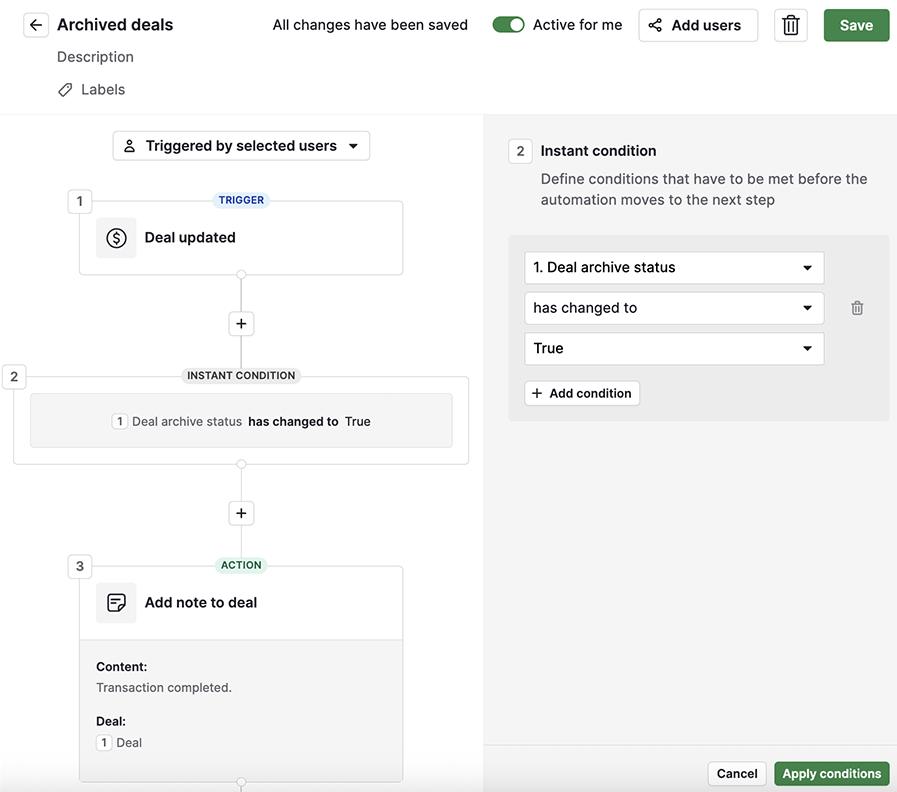
Task: Click the plus icon above the action step
Action: [240, 513]
